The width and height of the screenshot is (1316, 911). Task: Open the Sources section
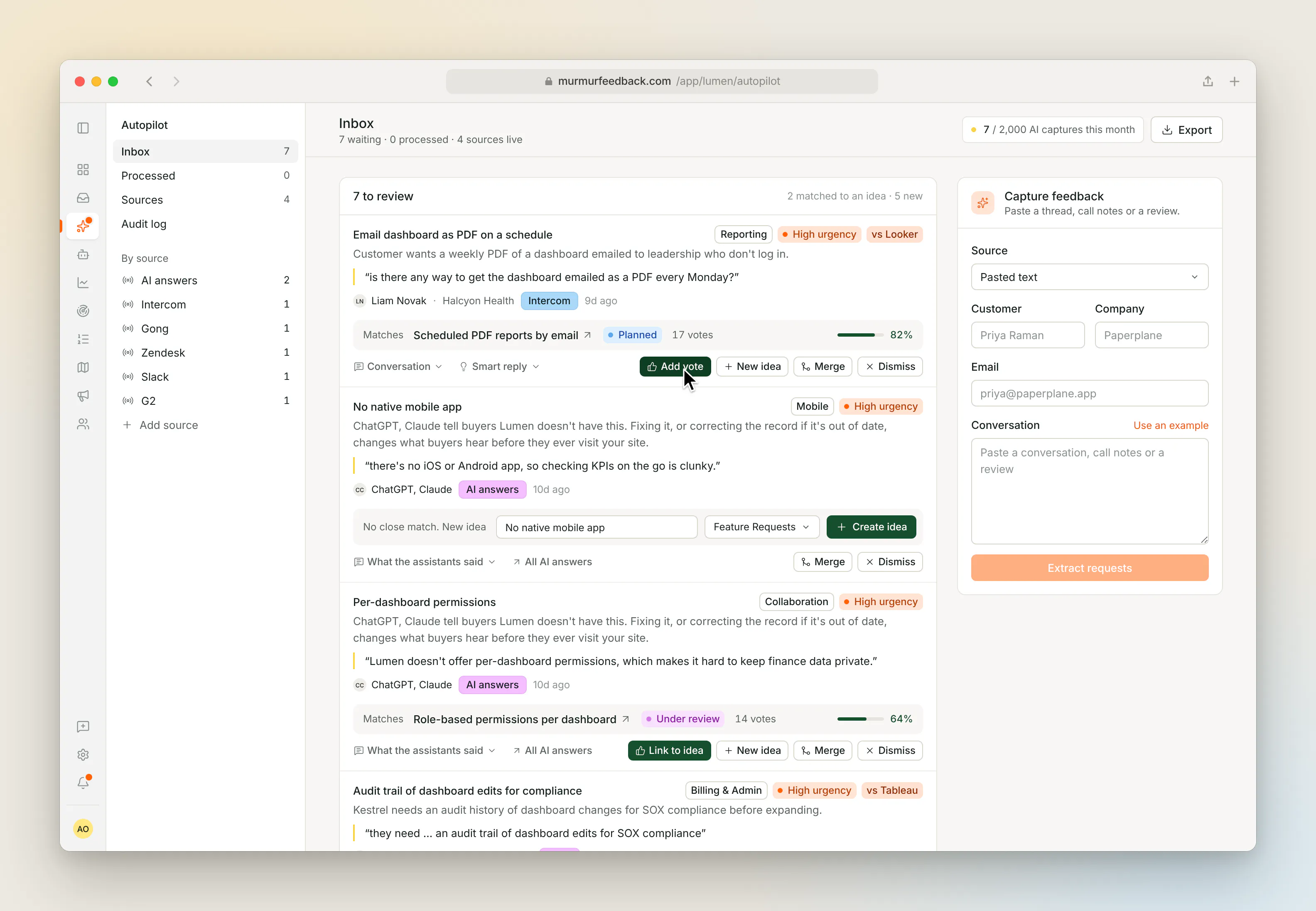pyautogui.click(x=205, y=200)
